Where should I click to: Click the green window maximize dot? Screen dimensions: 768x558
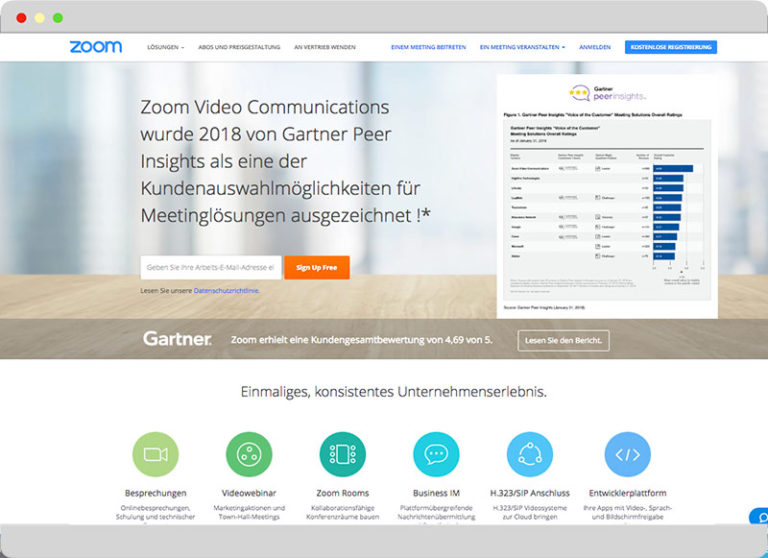click(58, 18)
